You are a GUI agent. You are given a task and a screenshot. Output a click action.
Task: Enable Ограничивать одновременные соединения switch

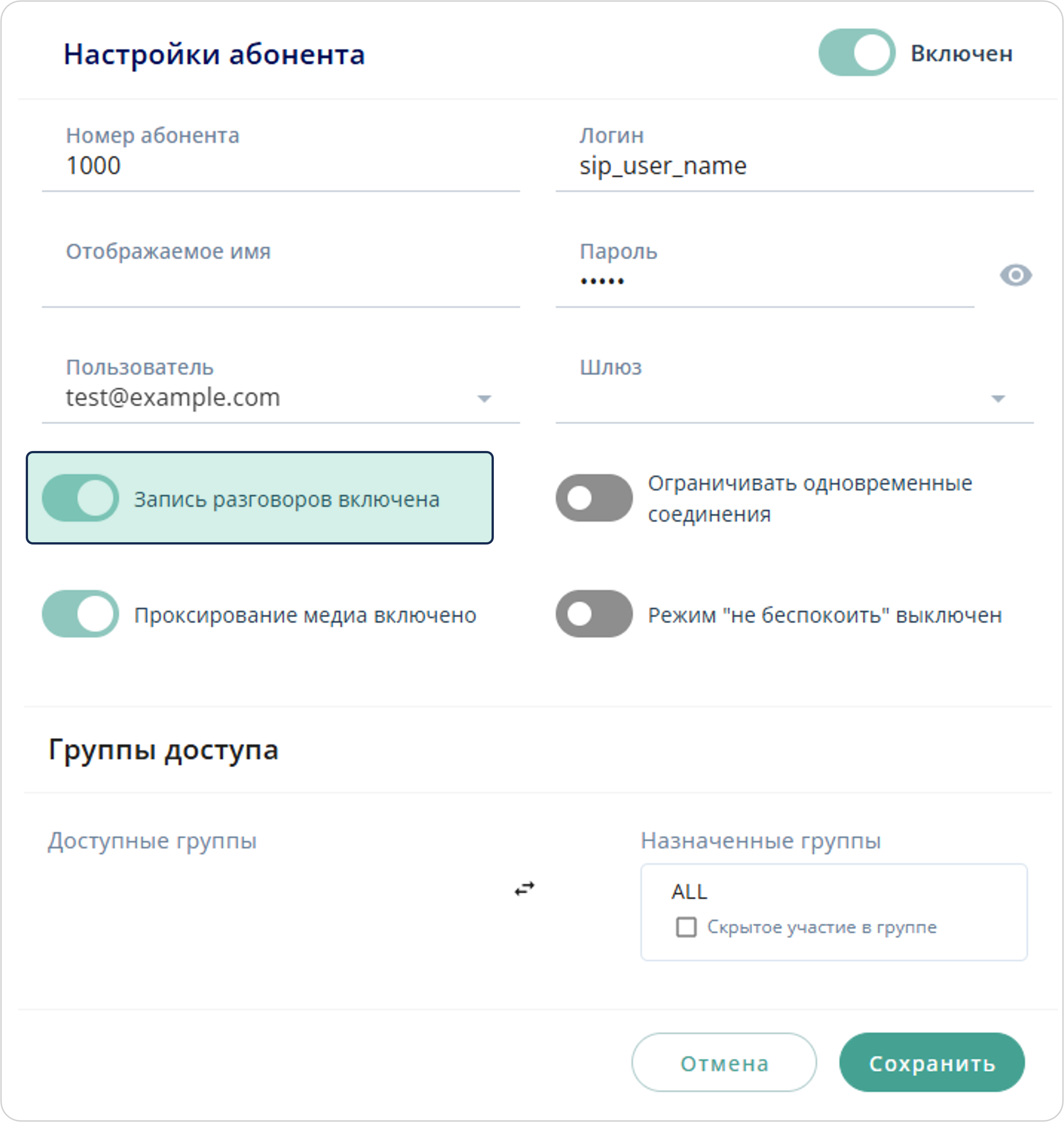[x=594, y=498]
